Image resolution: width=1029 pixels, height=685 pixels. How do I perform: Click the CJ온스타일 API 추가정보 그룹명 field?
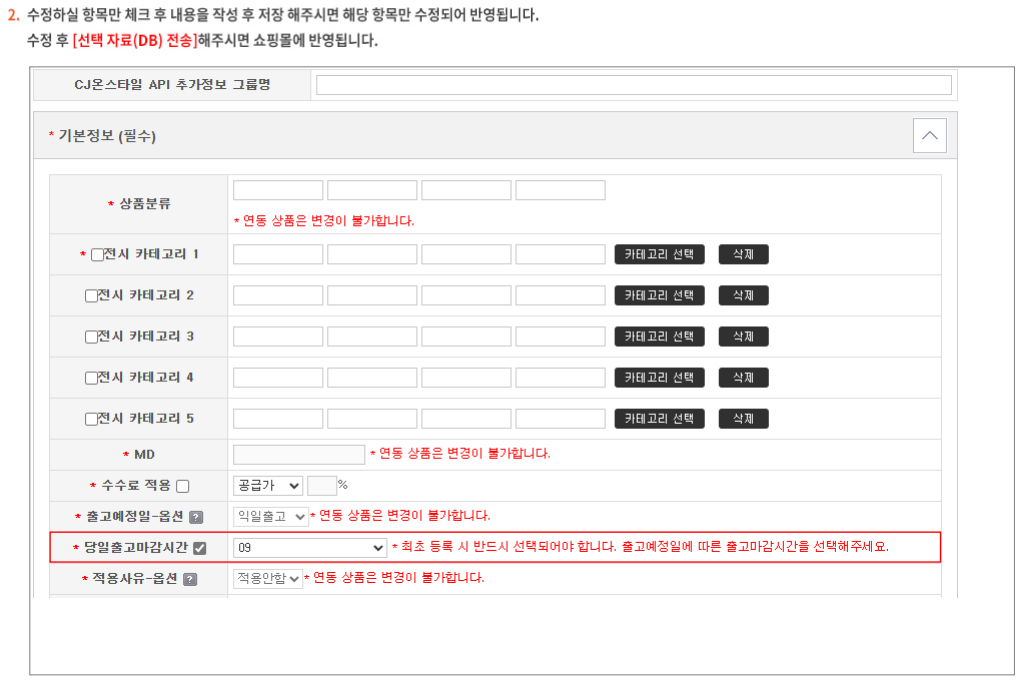click(633, 85)
